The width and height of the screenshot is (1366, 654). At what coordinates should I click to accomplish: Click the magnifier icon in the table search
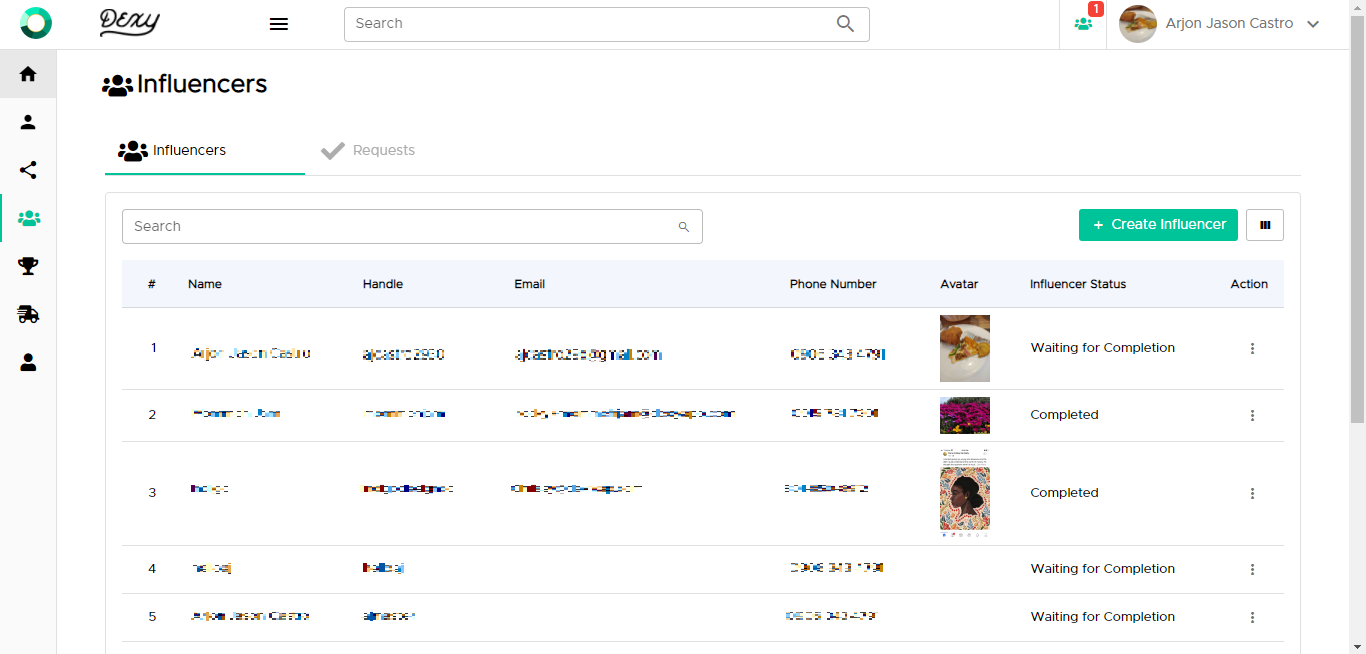(x=684, y=227)
